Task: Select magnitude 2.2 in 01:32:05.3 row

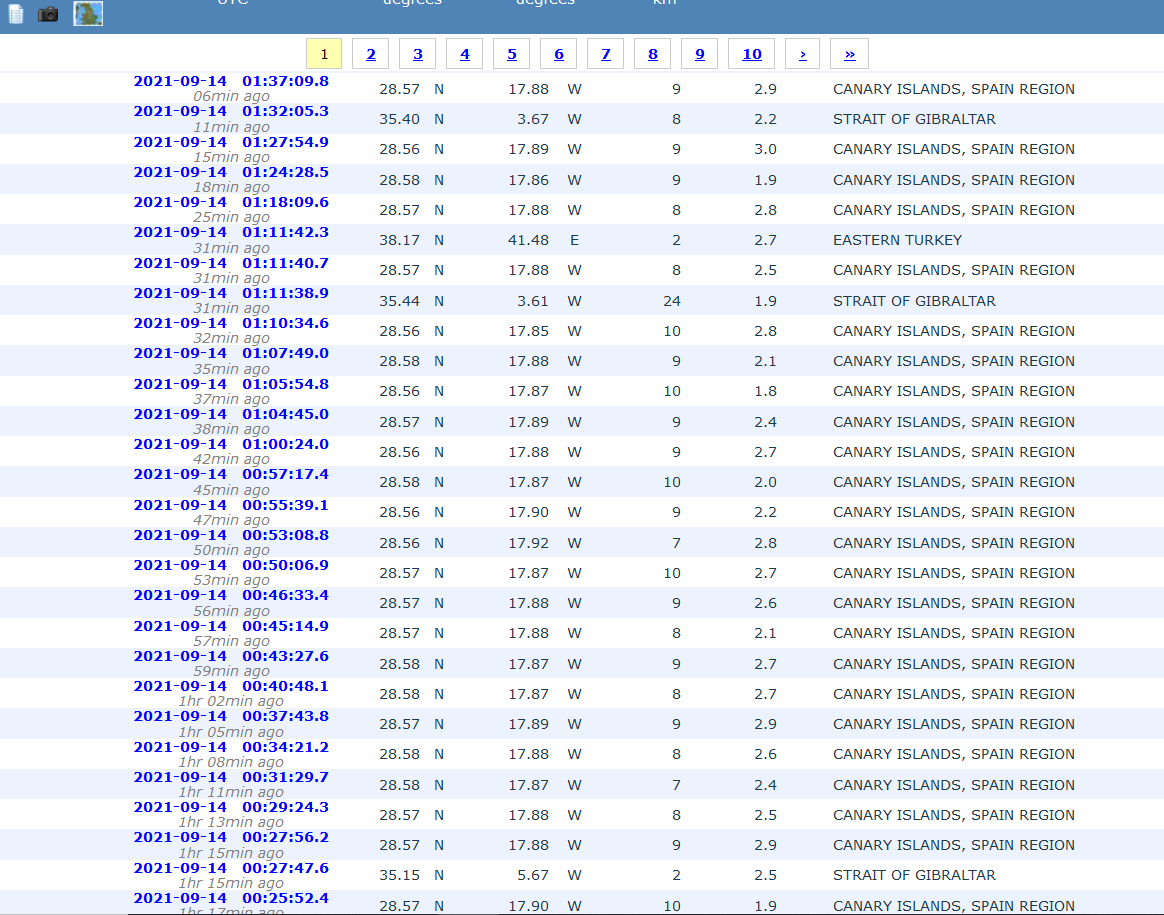Action: (x=765, y=119)
